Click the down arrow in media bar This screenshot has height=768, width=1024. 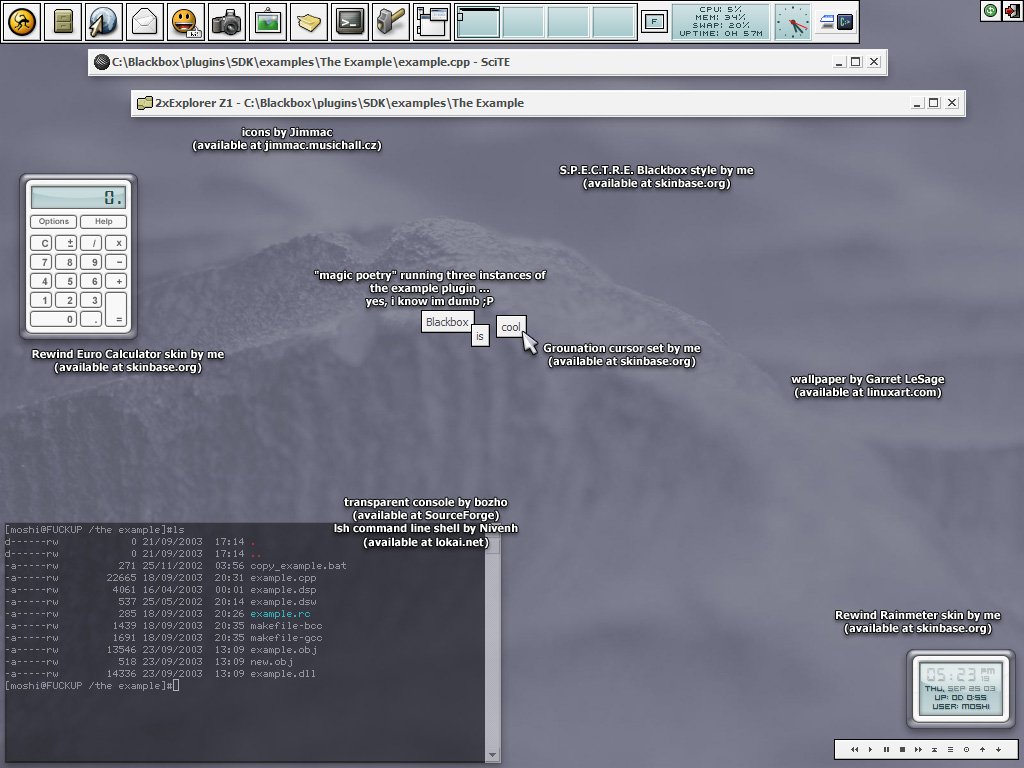coord(999,749)
